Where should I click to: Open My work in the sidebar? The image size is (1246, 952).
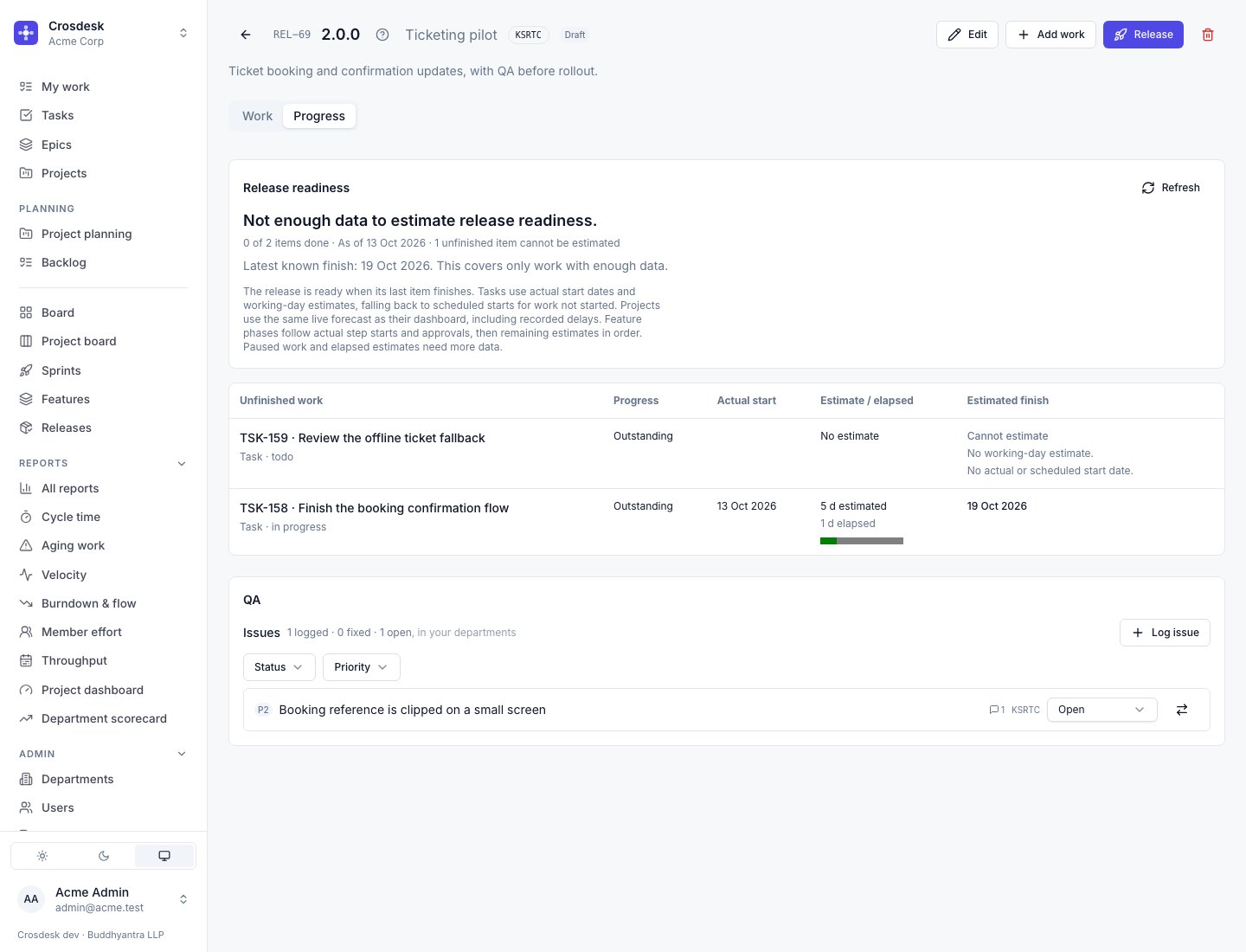(104, 87)
